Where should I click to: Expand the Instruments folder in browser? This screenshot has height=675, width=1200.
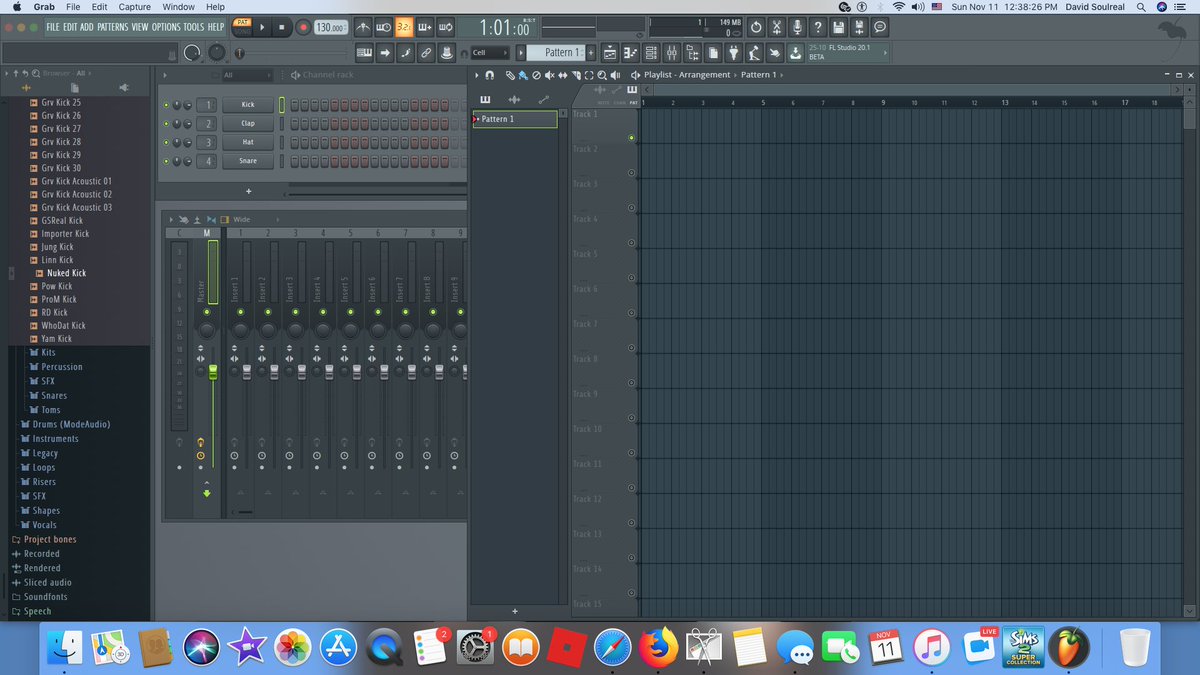pos(55,439)
